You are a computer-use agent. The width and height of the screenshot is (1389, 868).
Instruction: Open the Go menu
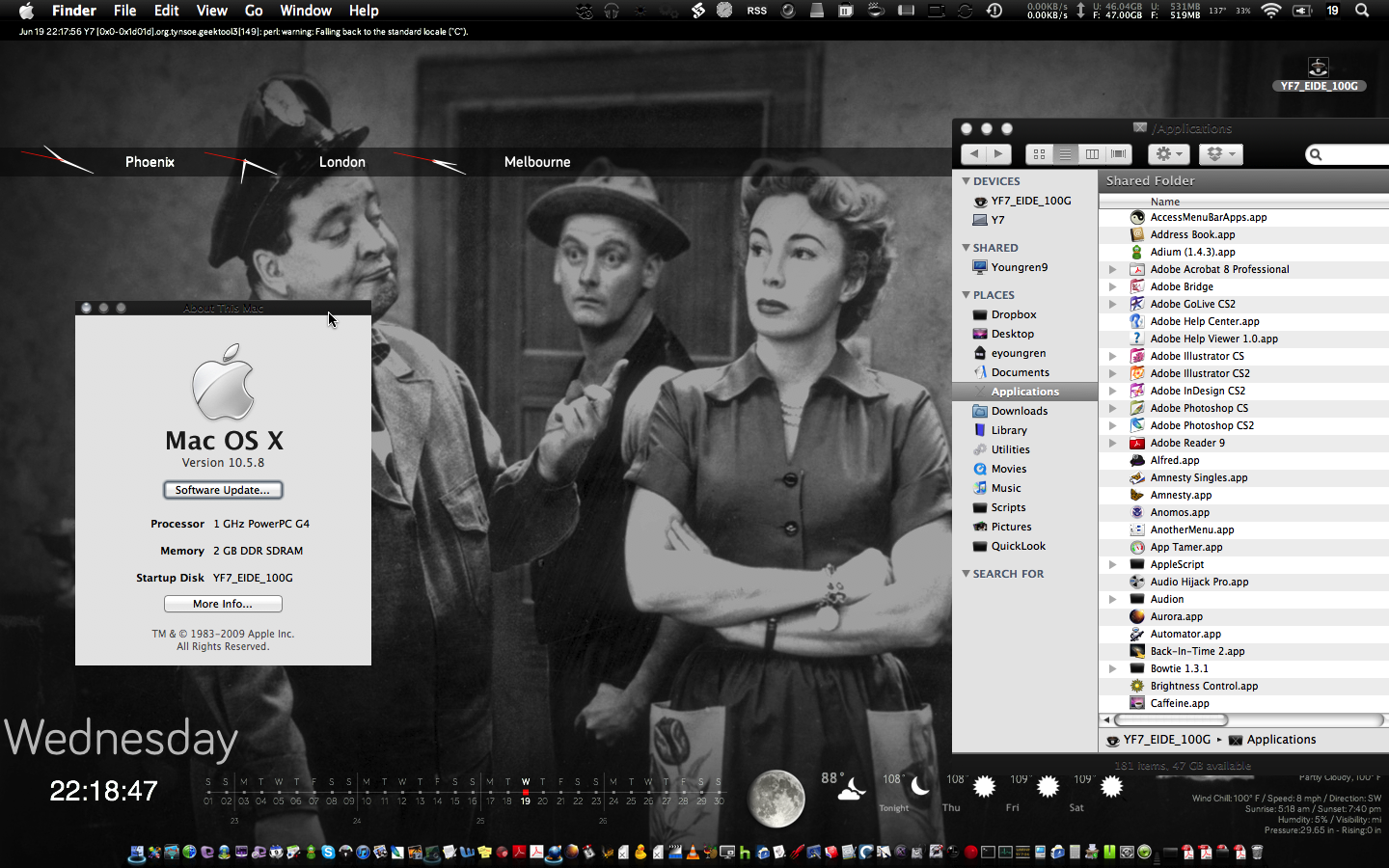click(x=254, y=11)
